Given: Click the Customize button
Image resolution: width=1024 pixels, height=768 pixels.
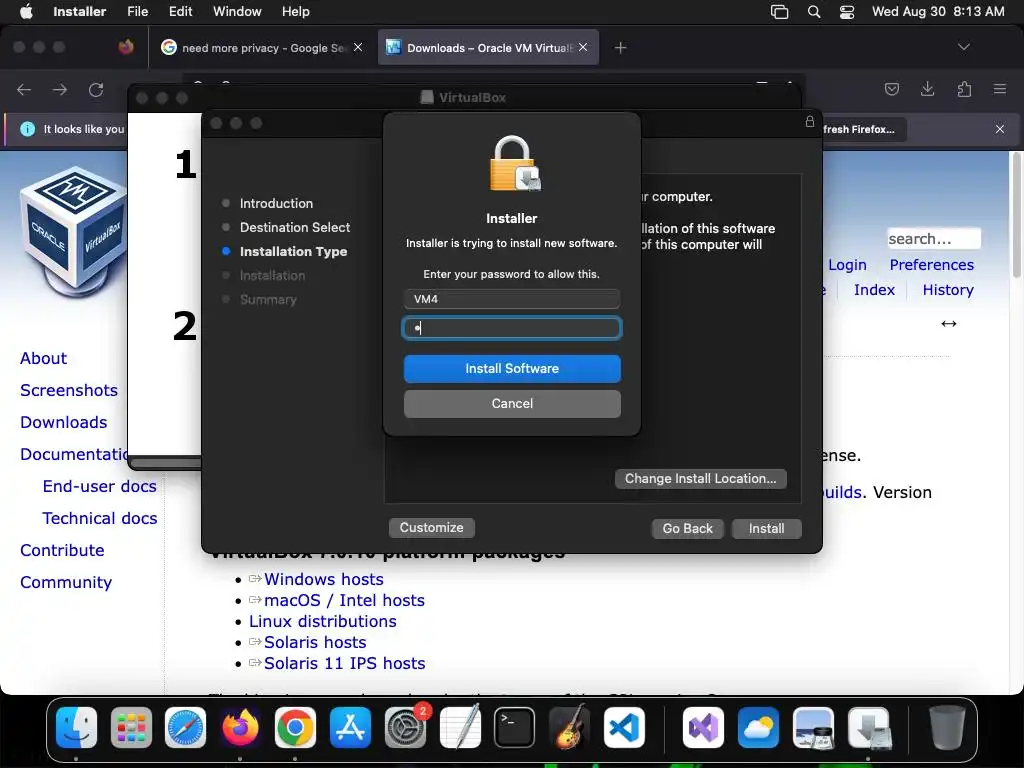Looking at the screenshot, I should [432, 528].
